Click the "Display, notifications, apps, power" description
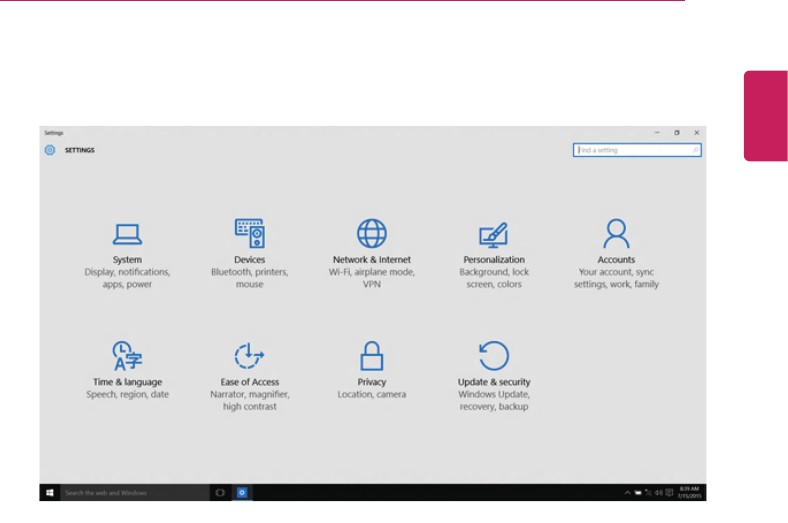This screenshot has width=788, height=523. (x=127, y=278)
